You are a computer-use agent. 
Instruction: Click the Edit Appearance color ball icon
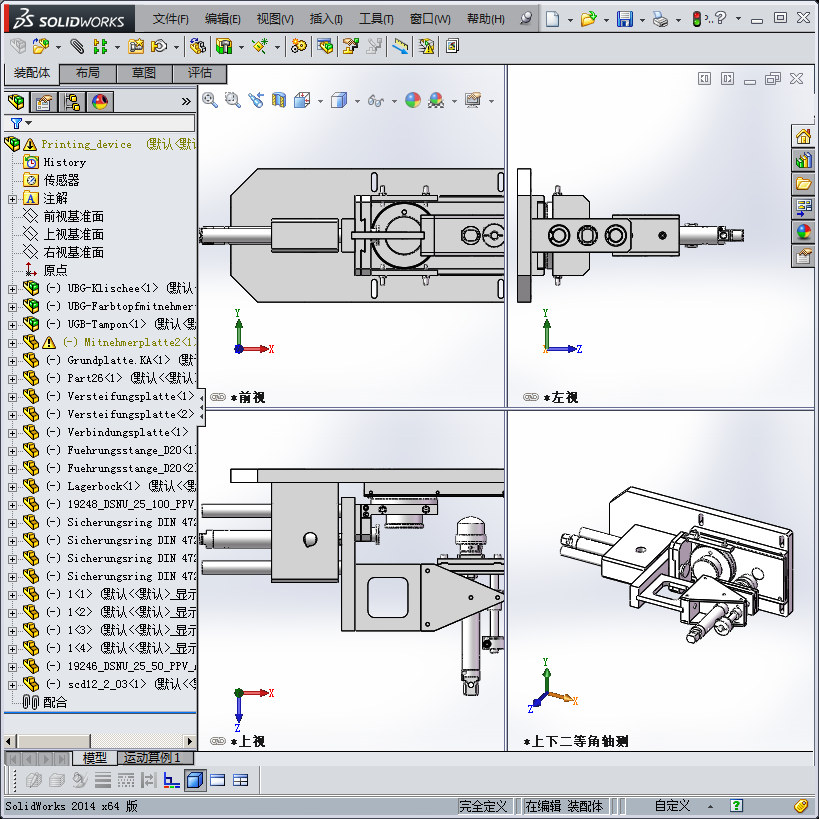point(413,100)
